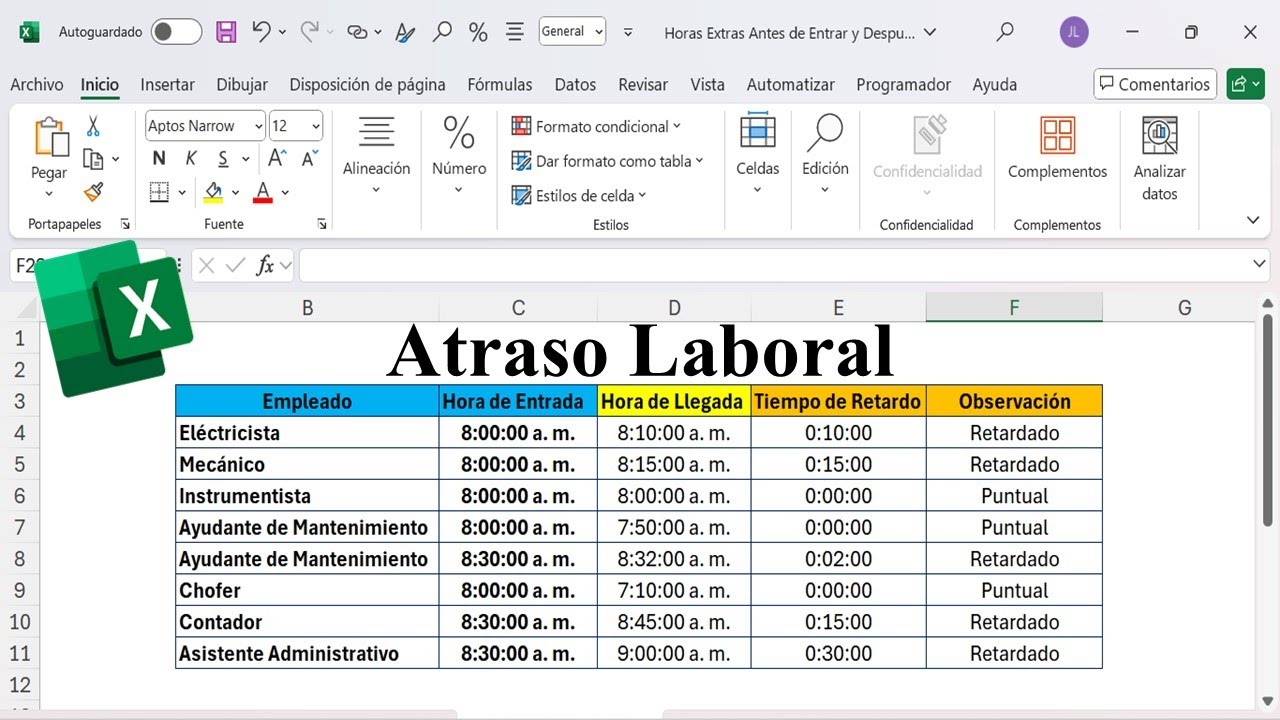Open Portapapeles dialog launcher
The width and height of the screenshot is (1280, 720).
click(125, 224)
